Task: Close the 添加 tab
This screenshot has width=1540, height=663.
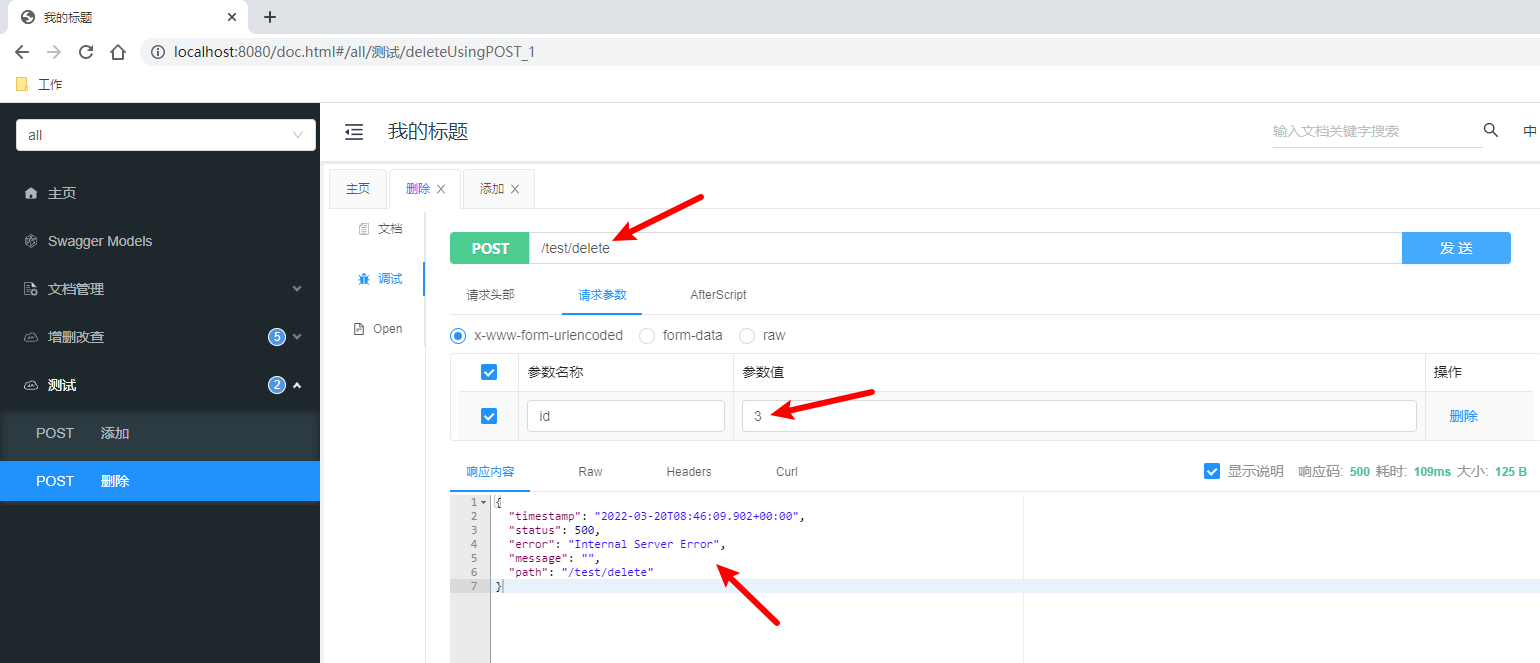Action: (515, 189)
